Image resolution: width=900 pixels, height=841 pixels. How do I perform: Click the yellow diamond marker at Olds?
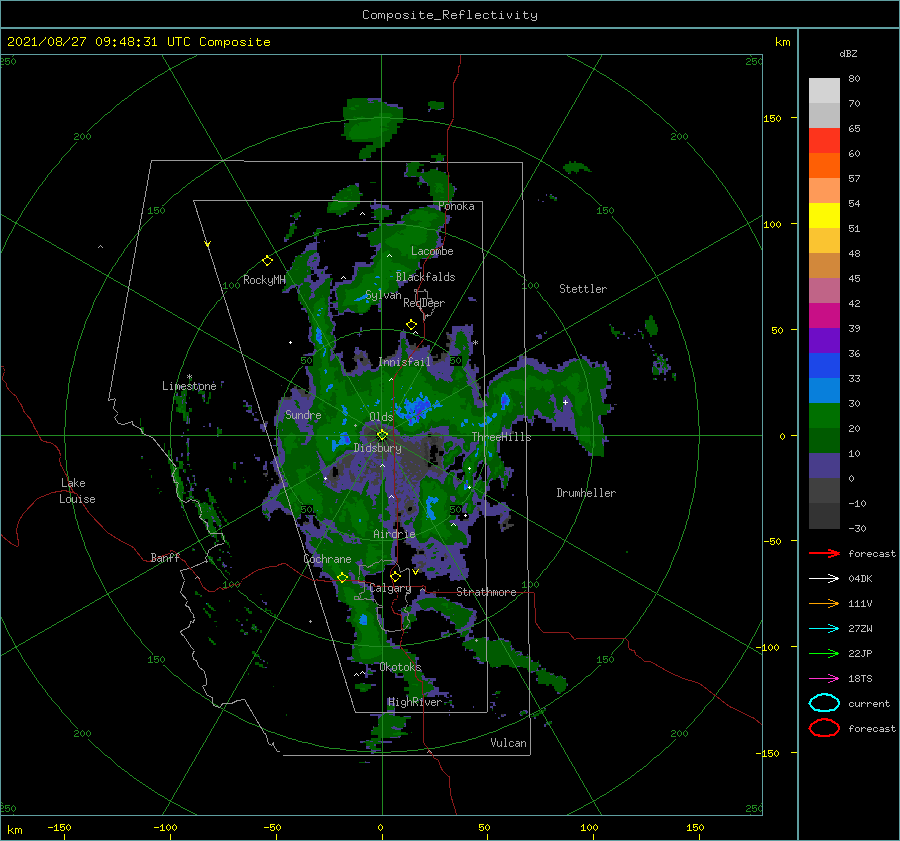coord(382,435)
